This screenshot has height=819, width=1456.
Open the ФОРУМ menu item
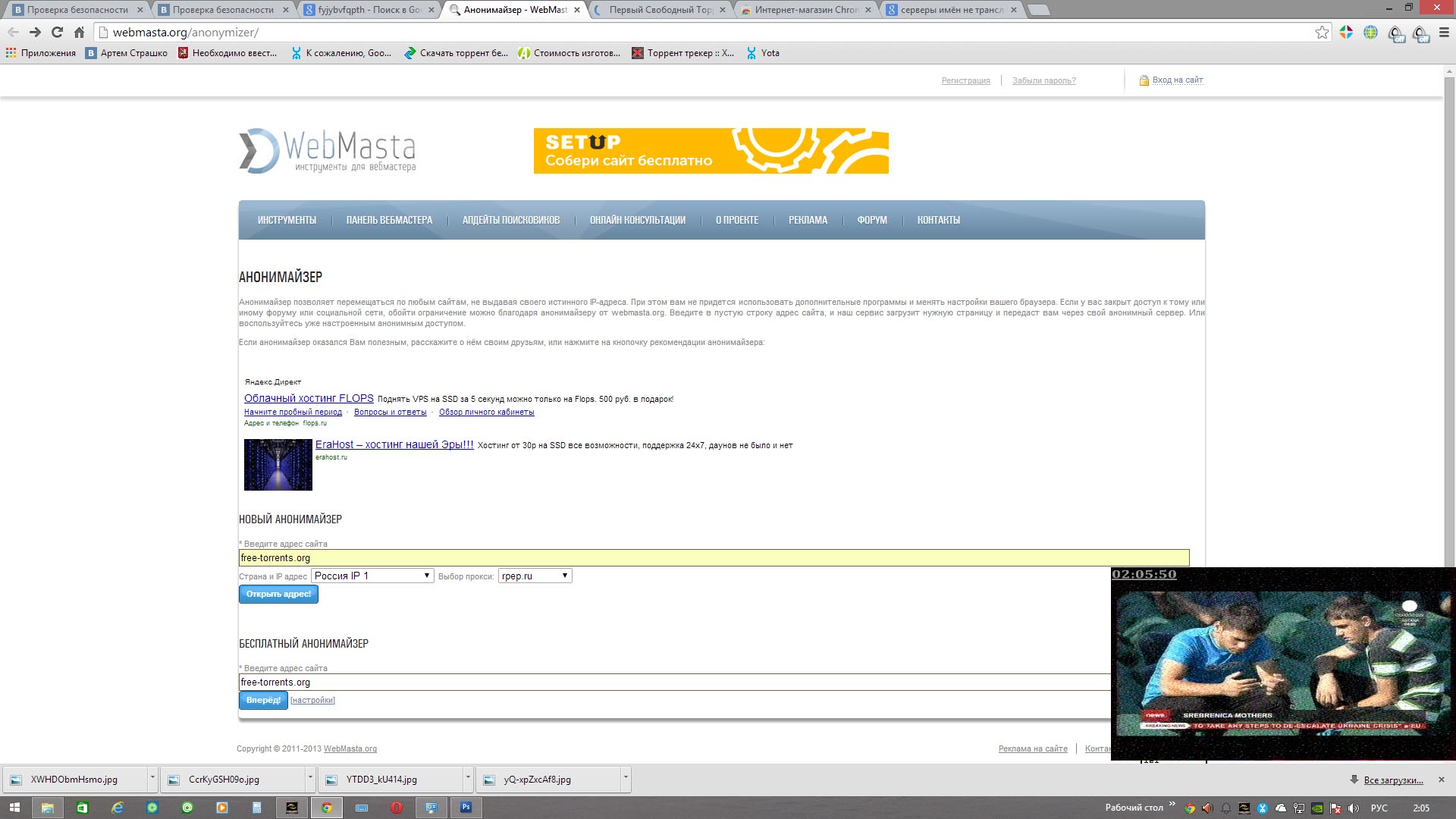coord(872,220)
